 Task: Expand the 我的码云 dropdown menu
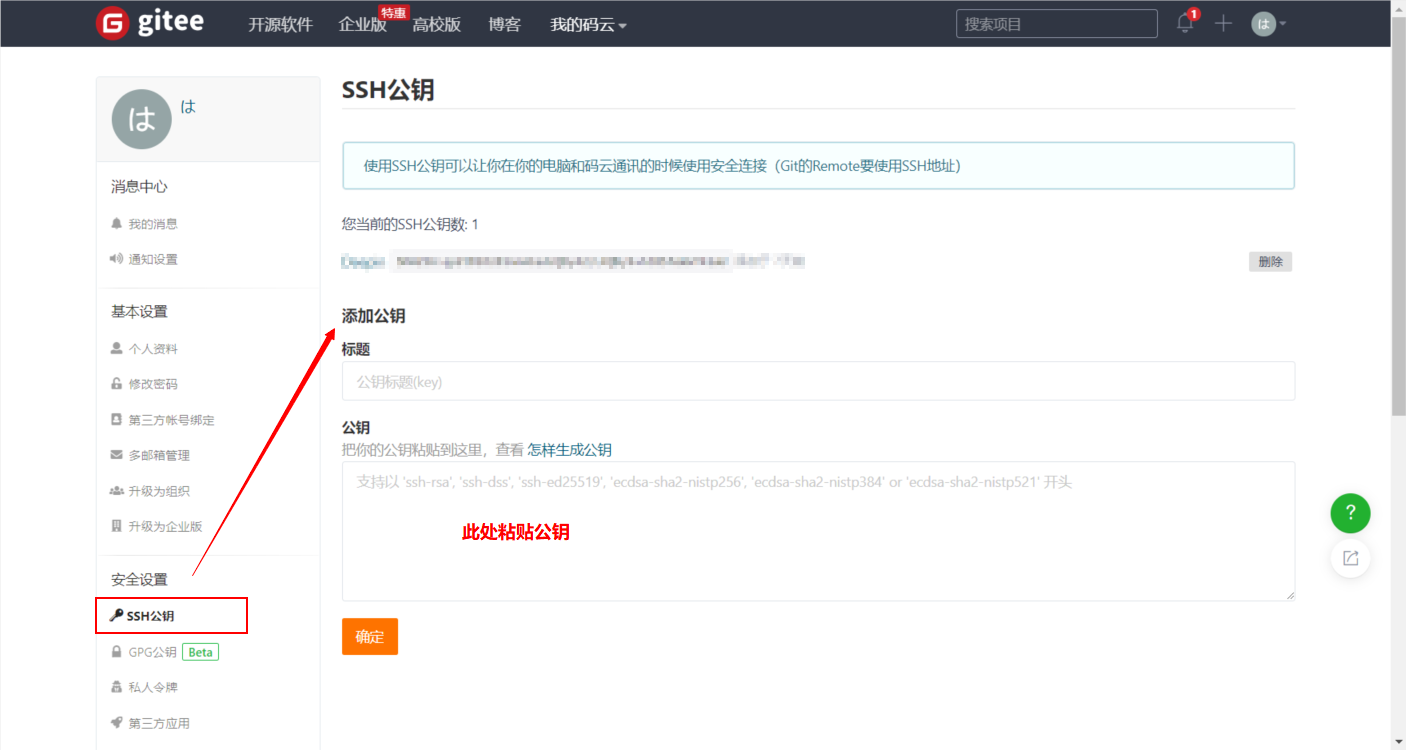tap(585, 24)
